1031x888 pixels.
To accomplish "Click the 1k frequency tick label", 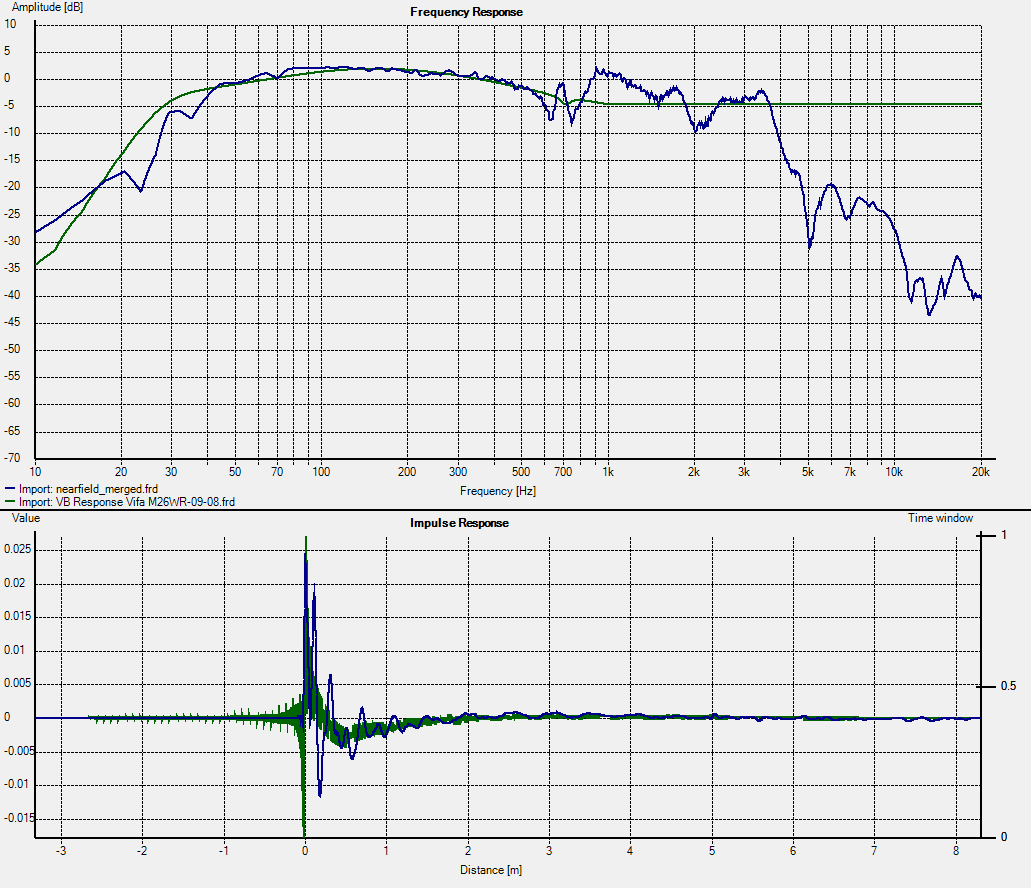I will (608, 472).
